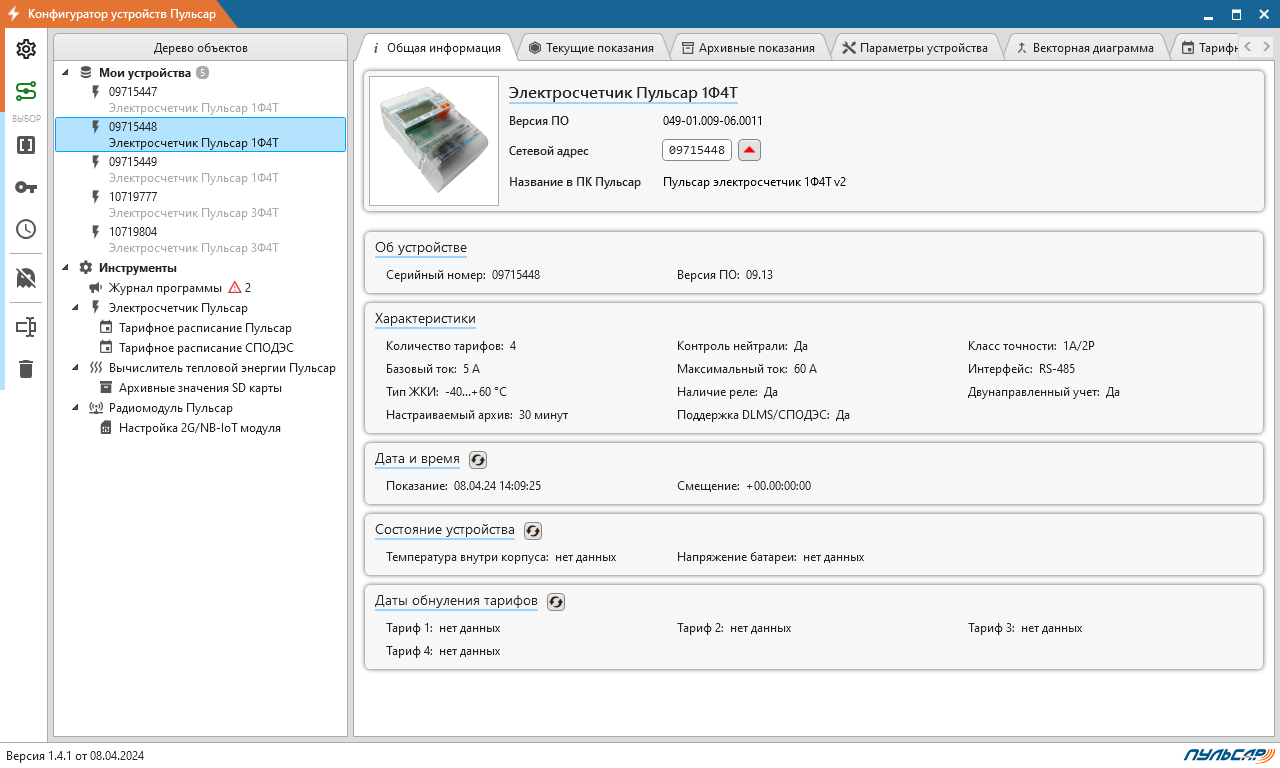The height and width of the screenshot is (768, 1280).
Task: Select device 09715447 in the tree
Action: tap(200, 99)
